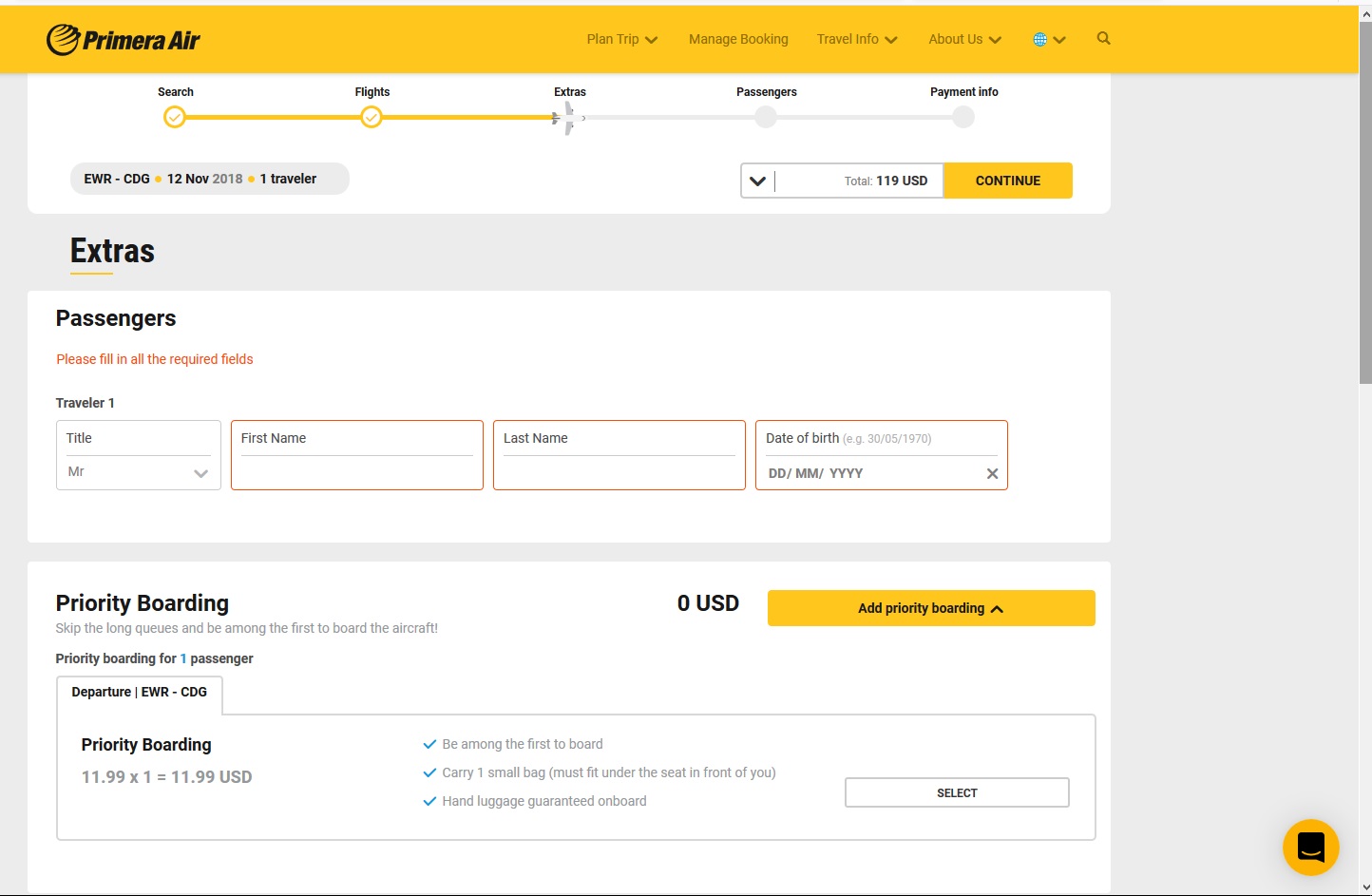Click 'Hand luggage guaranteed onboard' text
1372x896 pixels.
tap(544, 801)
